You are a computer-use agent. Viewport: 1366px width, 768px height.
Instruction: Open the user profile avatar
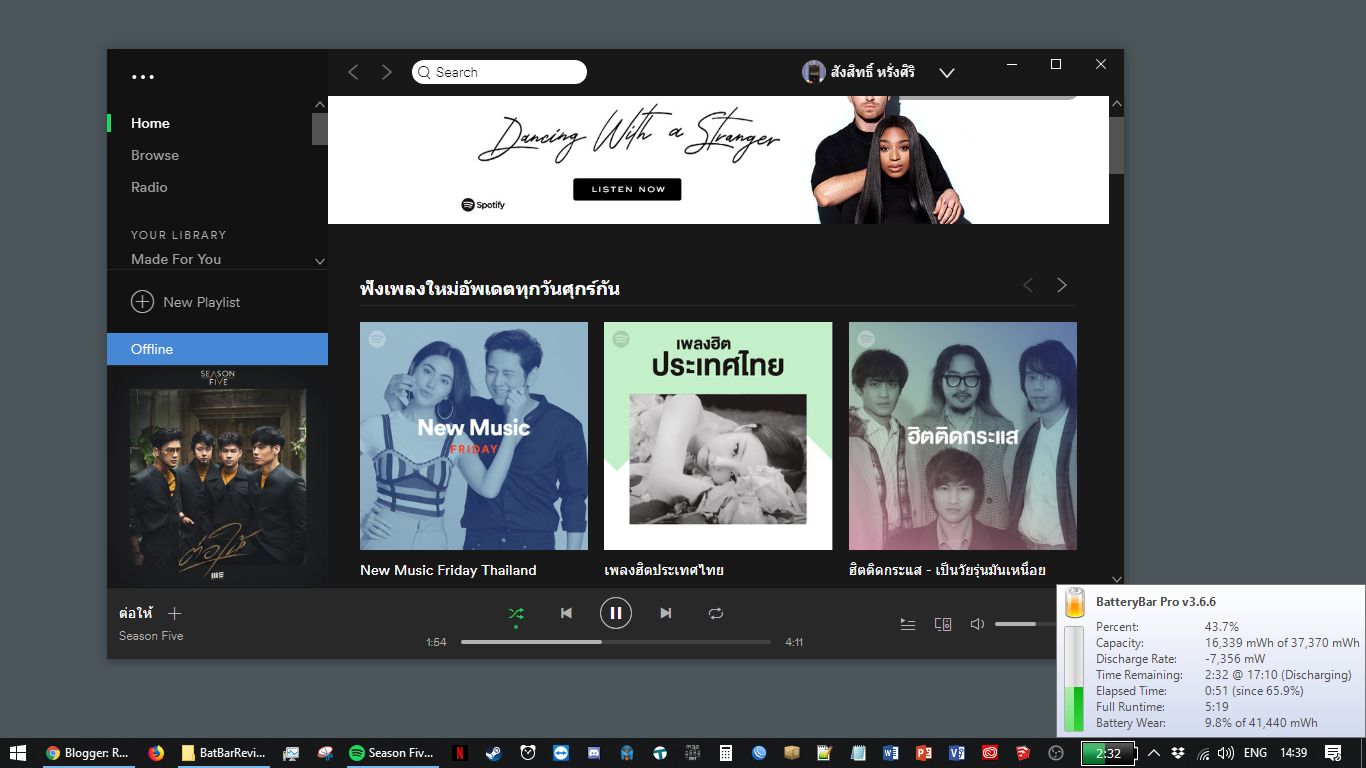pos(814,72)
